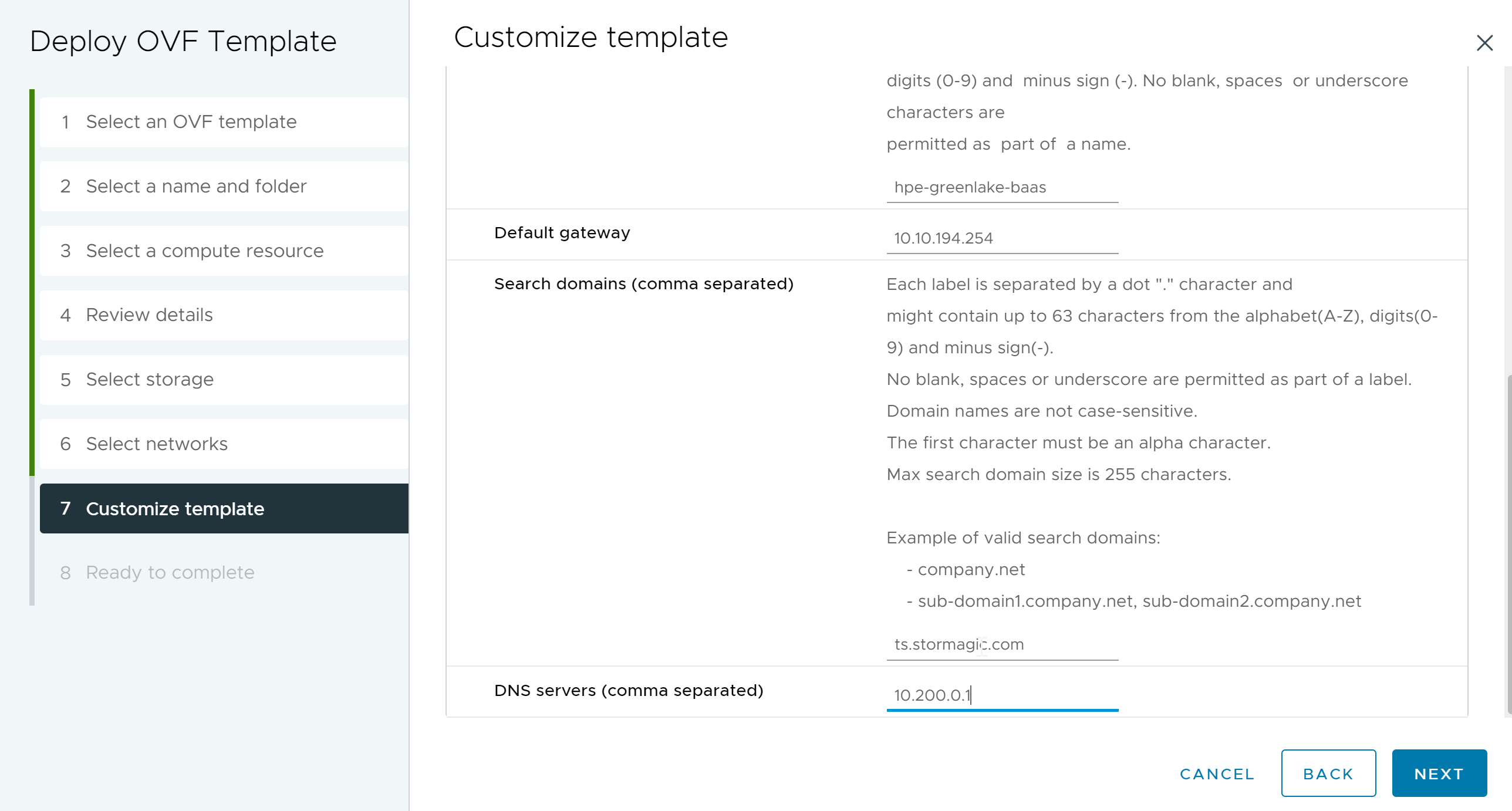Click the Default gateway label

(x=562, y=233)
